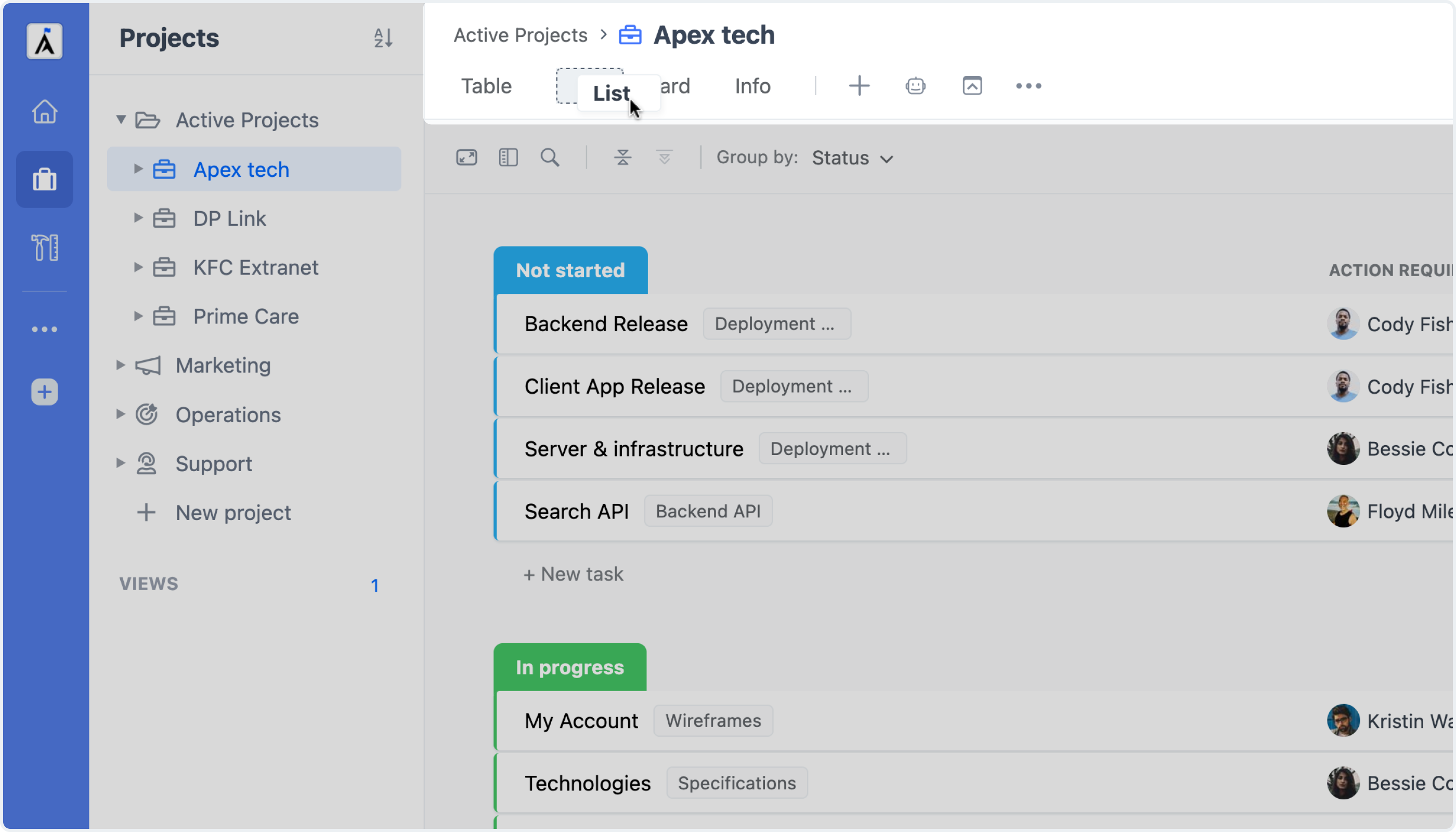Click New project in the sidebar
Viewport: 1456px width, 832px height.
(x=233, y=513)
